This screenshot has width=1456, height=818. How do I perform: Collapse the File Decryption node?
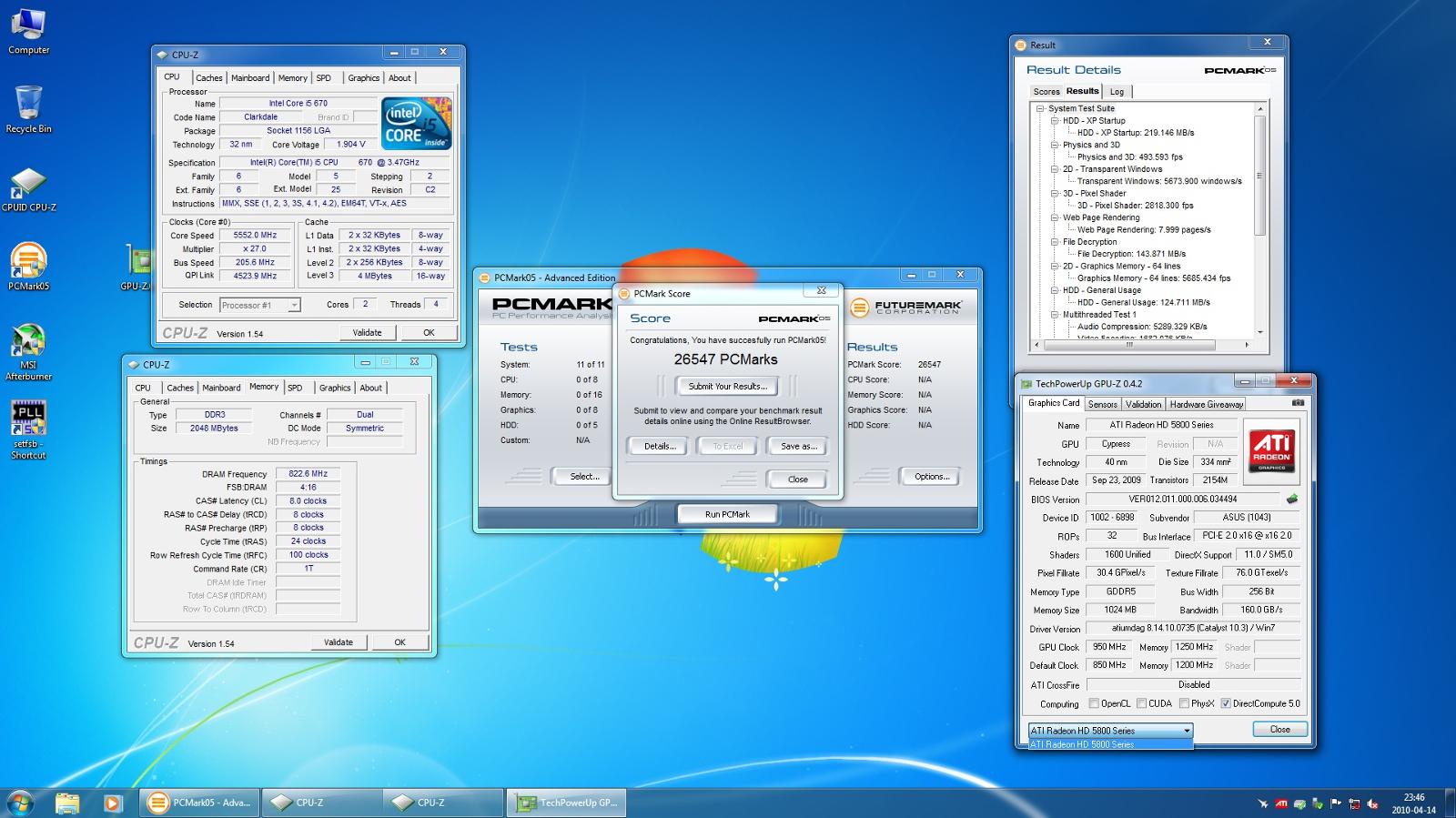[x=1055, y=242]
